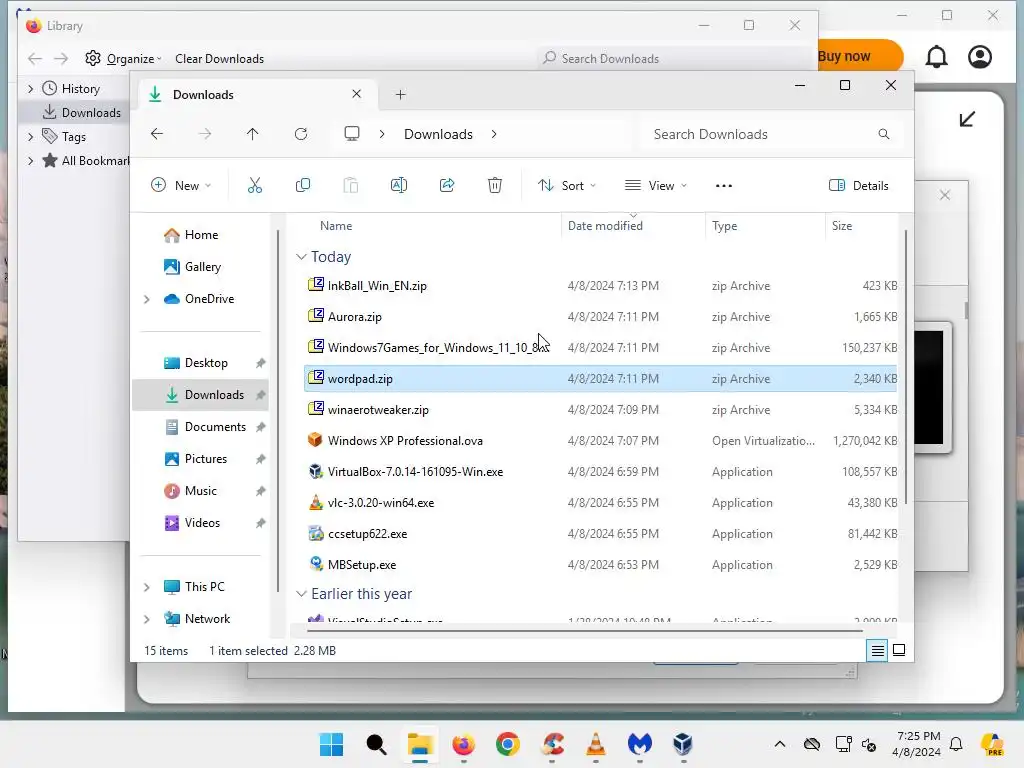Switch to large thumbnails view layout icon
The image size is (1024, 768).
click(x=899, y=650)
